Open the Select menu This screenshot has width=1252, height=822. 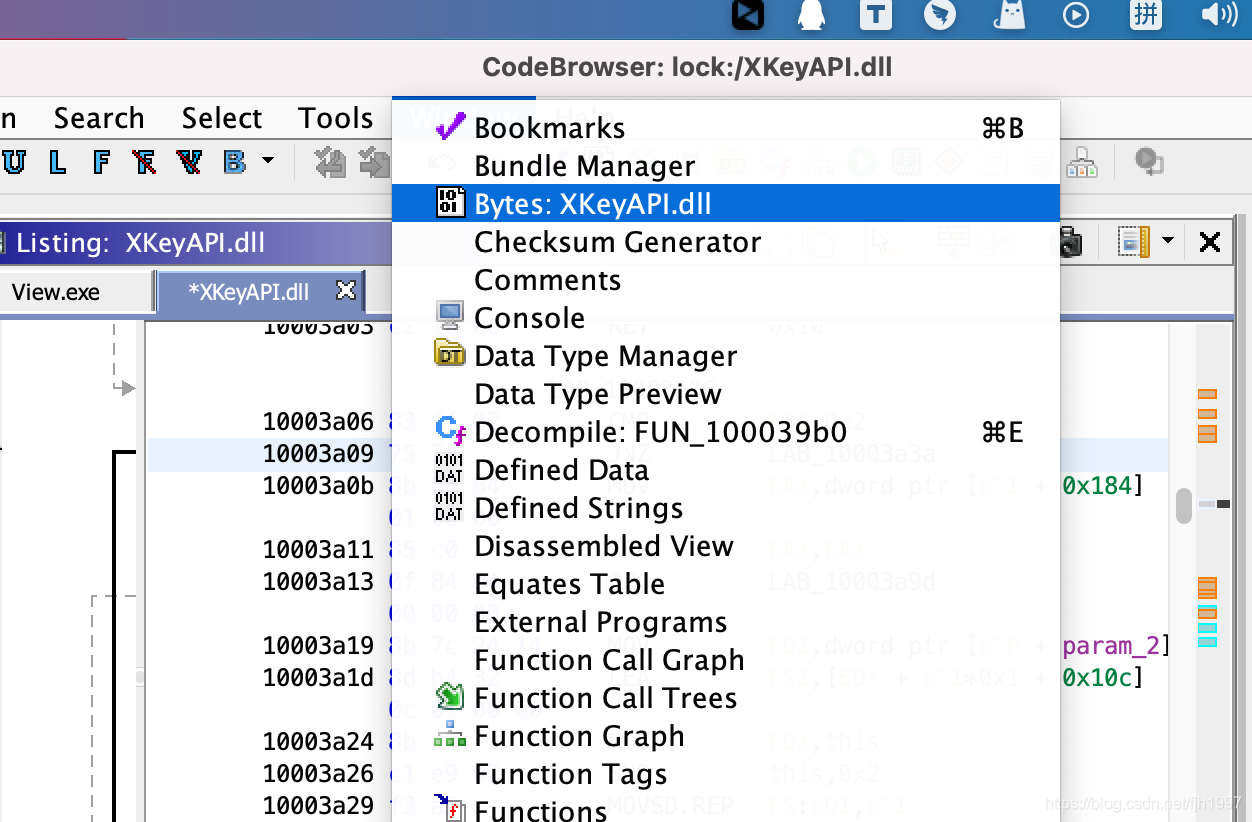pos(222,118)
